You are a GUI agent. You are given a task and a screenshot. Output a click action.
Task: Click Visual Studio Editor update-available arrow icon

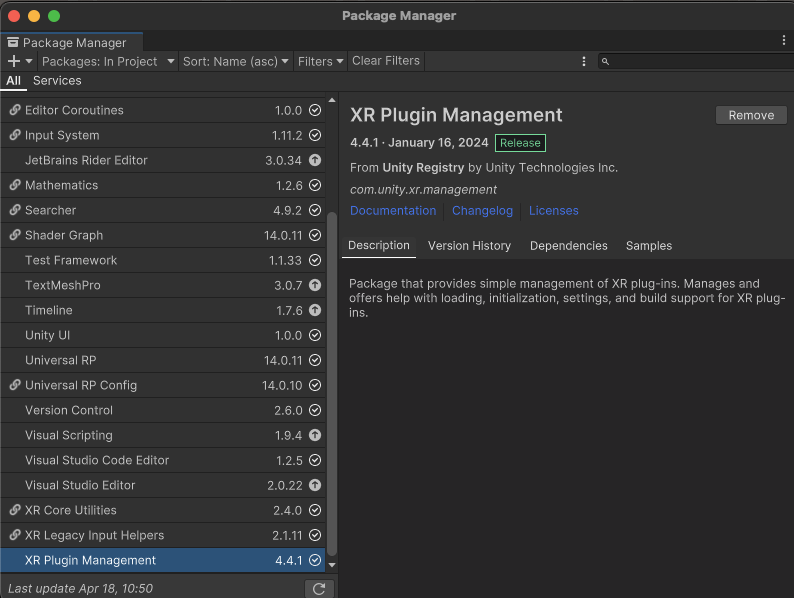click(315, 485)
